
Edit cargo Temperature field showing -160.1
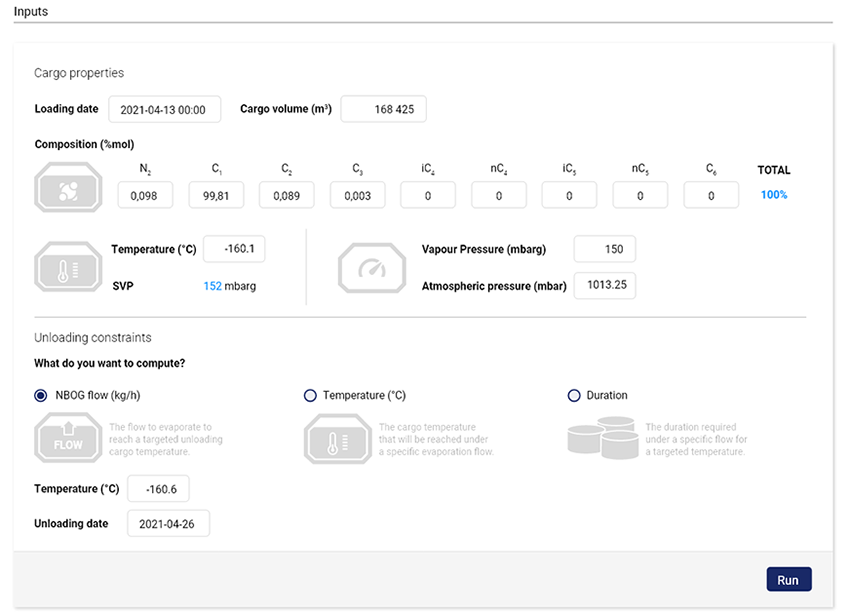[234, 249]
